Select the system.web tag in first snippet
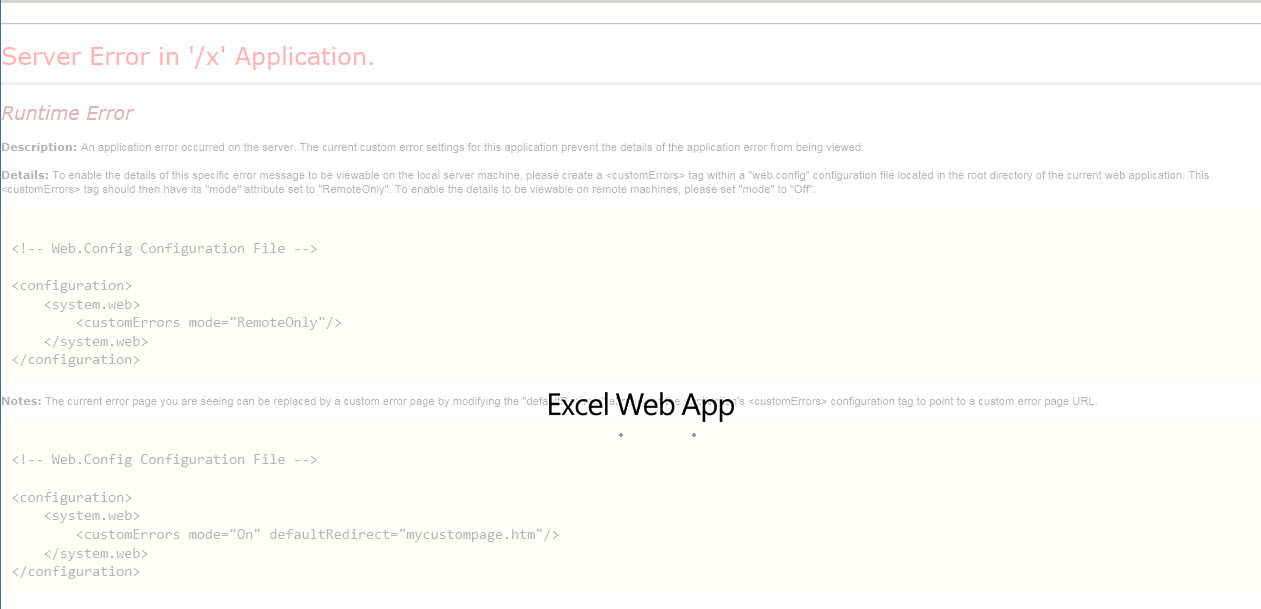Viewport: 1261px width, 609px height. click(91, 304)
